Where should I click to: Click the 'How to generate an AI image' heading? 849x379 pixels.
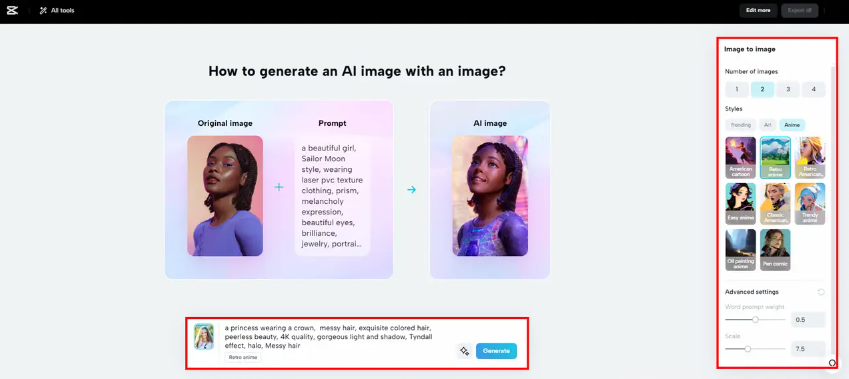click(357, 71)
